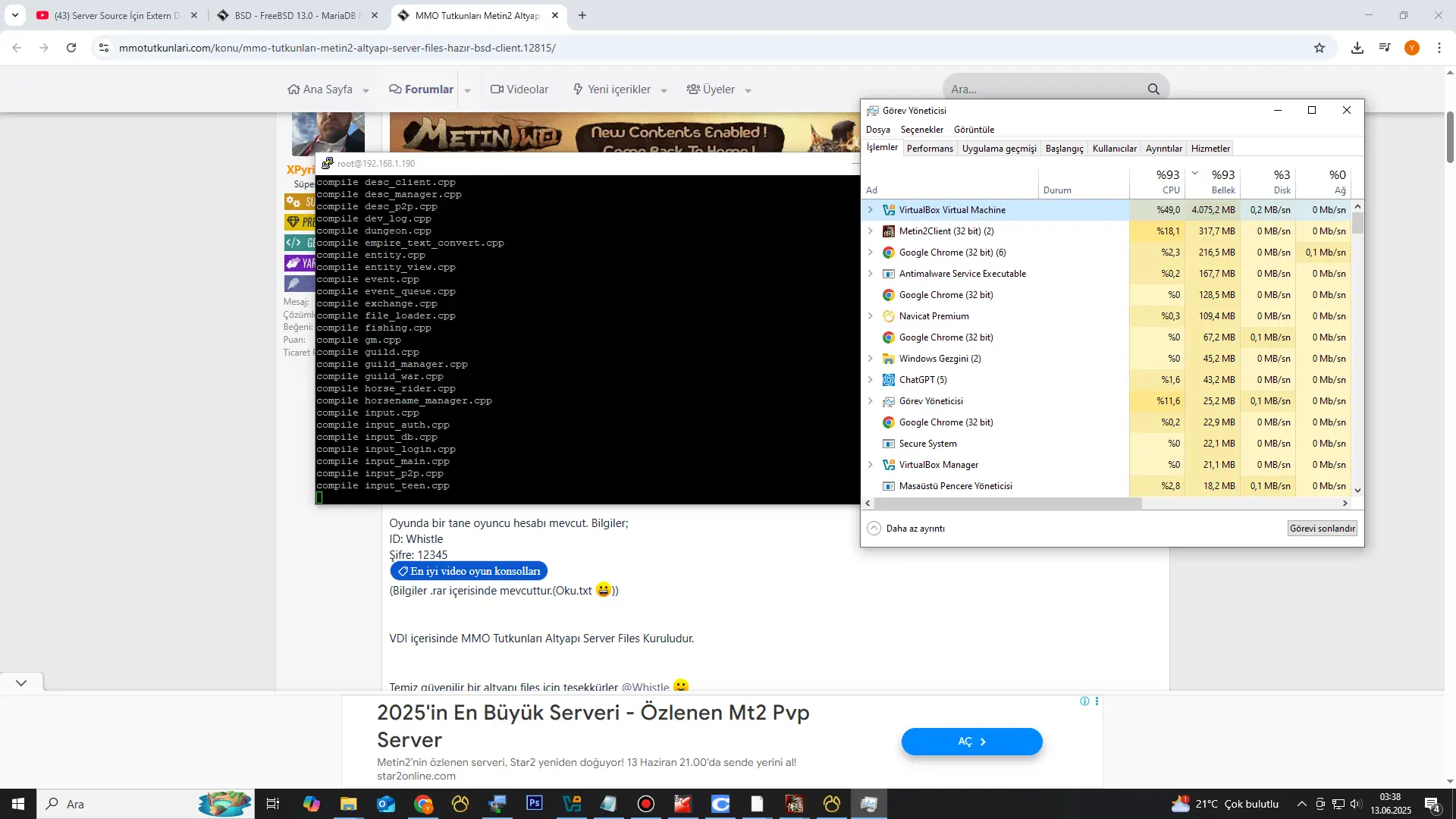Screen dimensions: 1456x819
Task: Open site information icon in address bar
Action: pos(104,48)
